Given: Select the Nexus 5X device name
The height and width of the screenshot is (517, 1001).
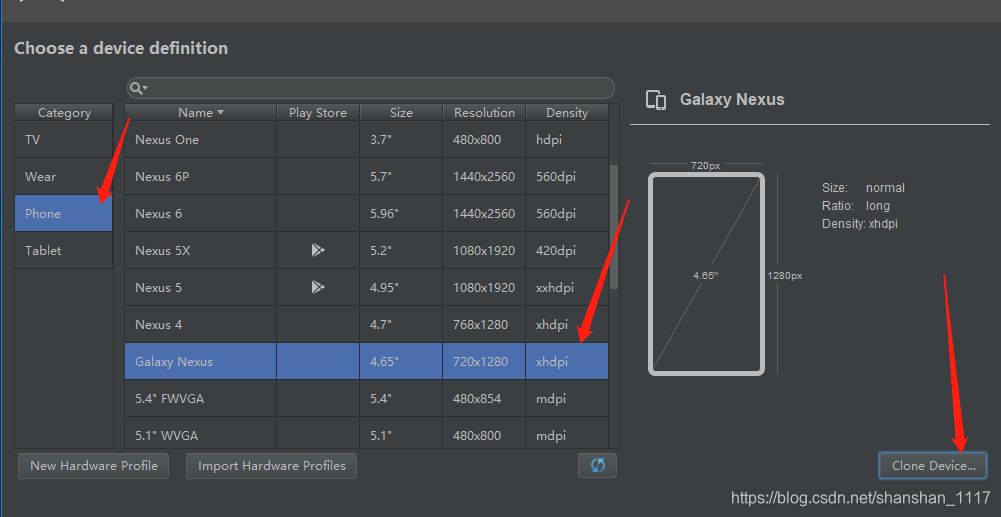Looking at the screenshot, I should pyautogui.click(x=163, y=250).
